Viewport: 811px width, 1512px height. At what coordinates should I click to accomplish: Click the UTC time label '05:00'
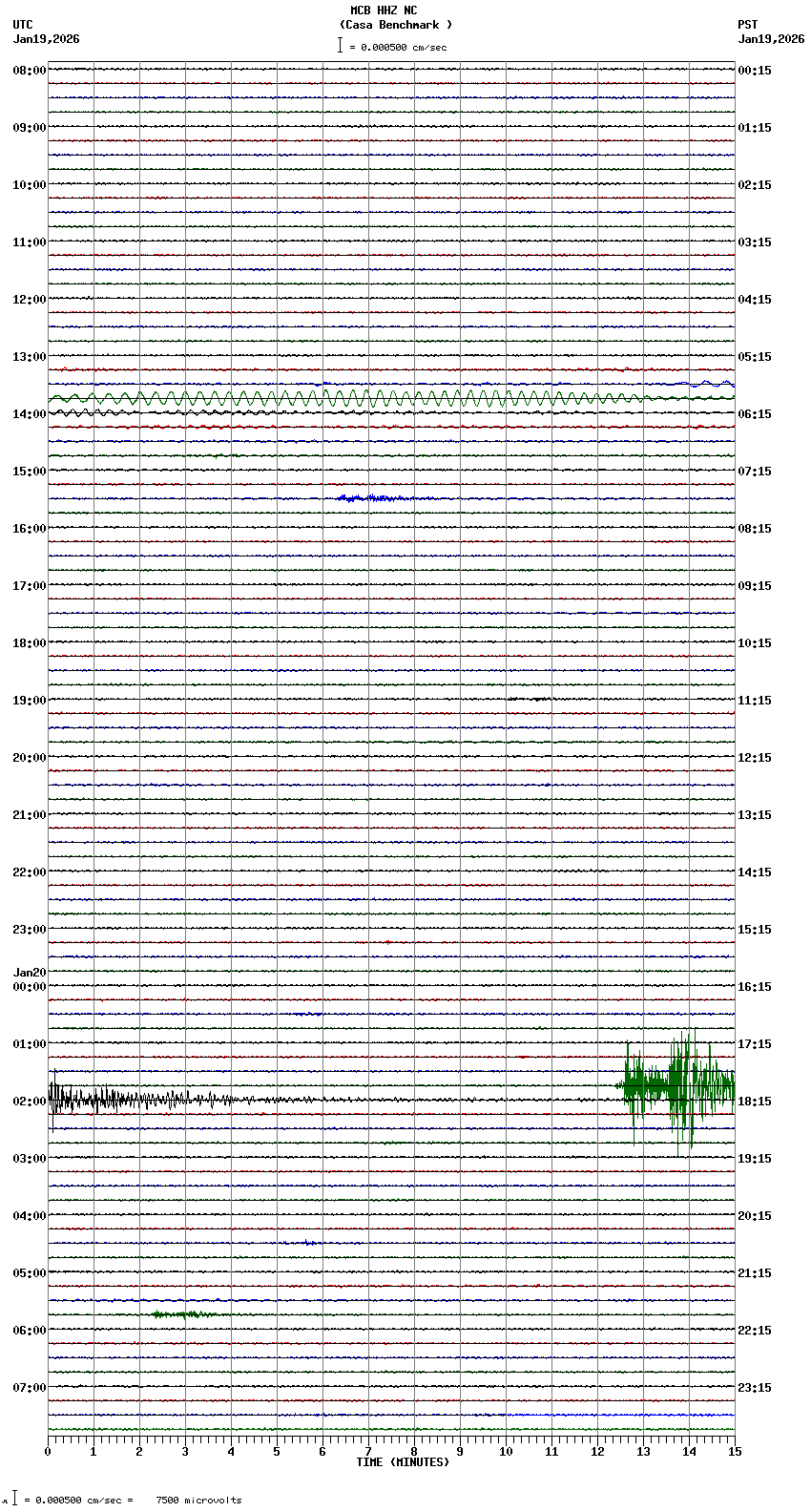coord(30,1273)
